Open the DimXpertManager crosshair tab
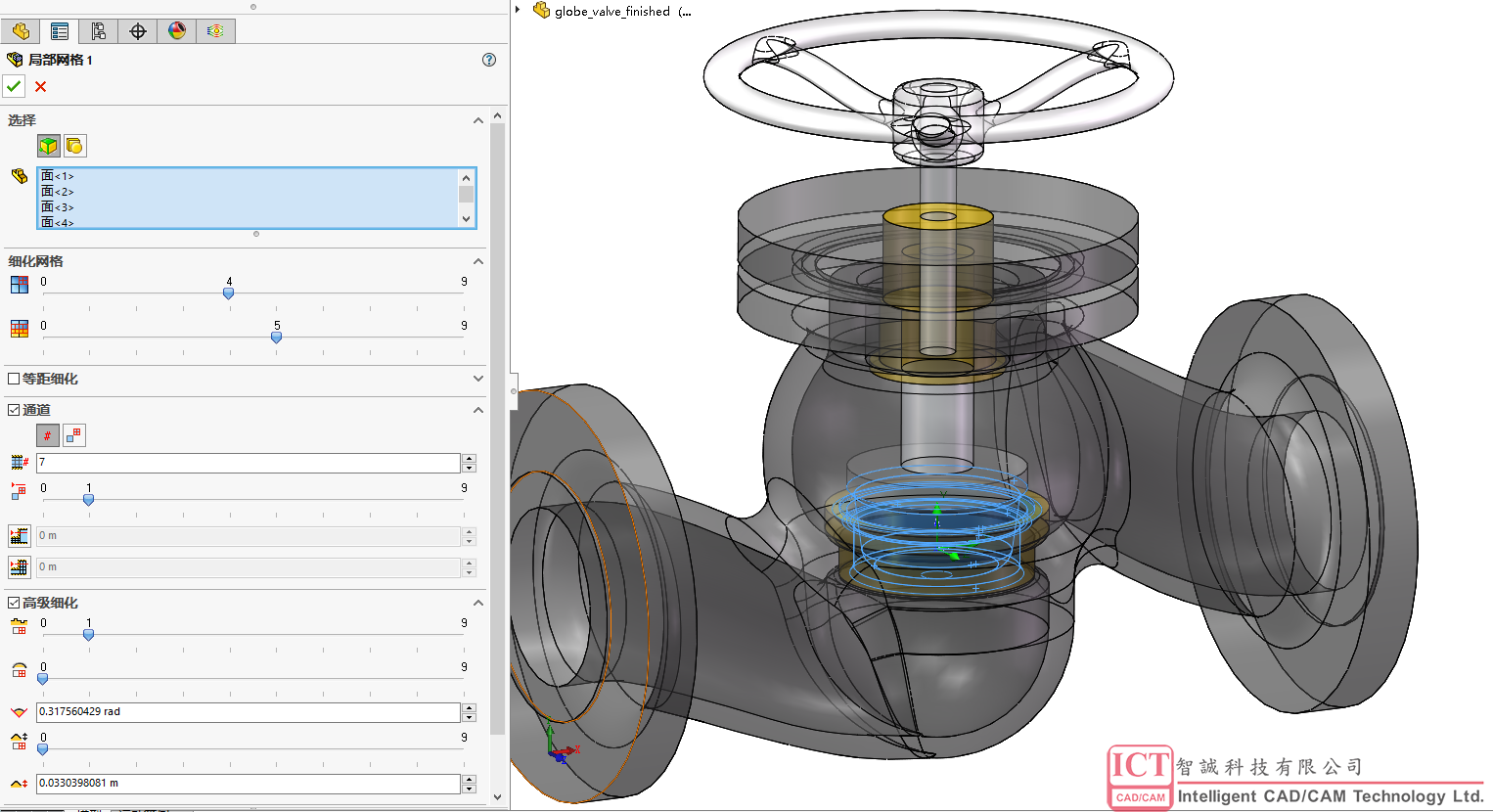Image resolution: width=1493 pixels, height=812 pixels. 138,31
